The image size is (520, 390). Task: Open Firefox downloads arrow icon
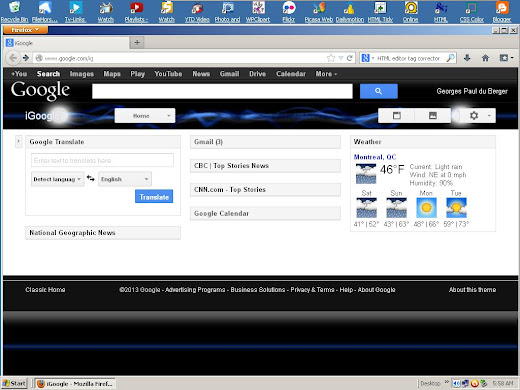[x=467, y=58]
